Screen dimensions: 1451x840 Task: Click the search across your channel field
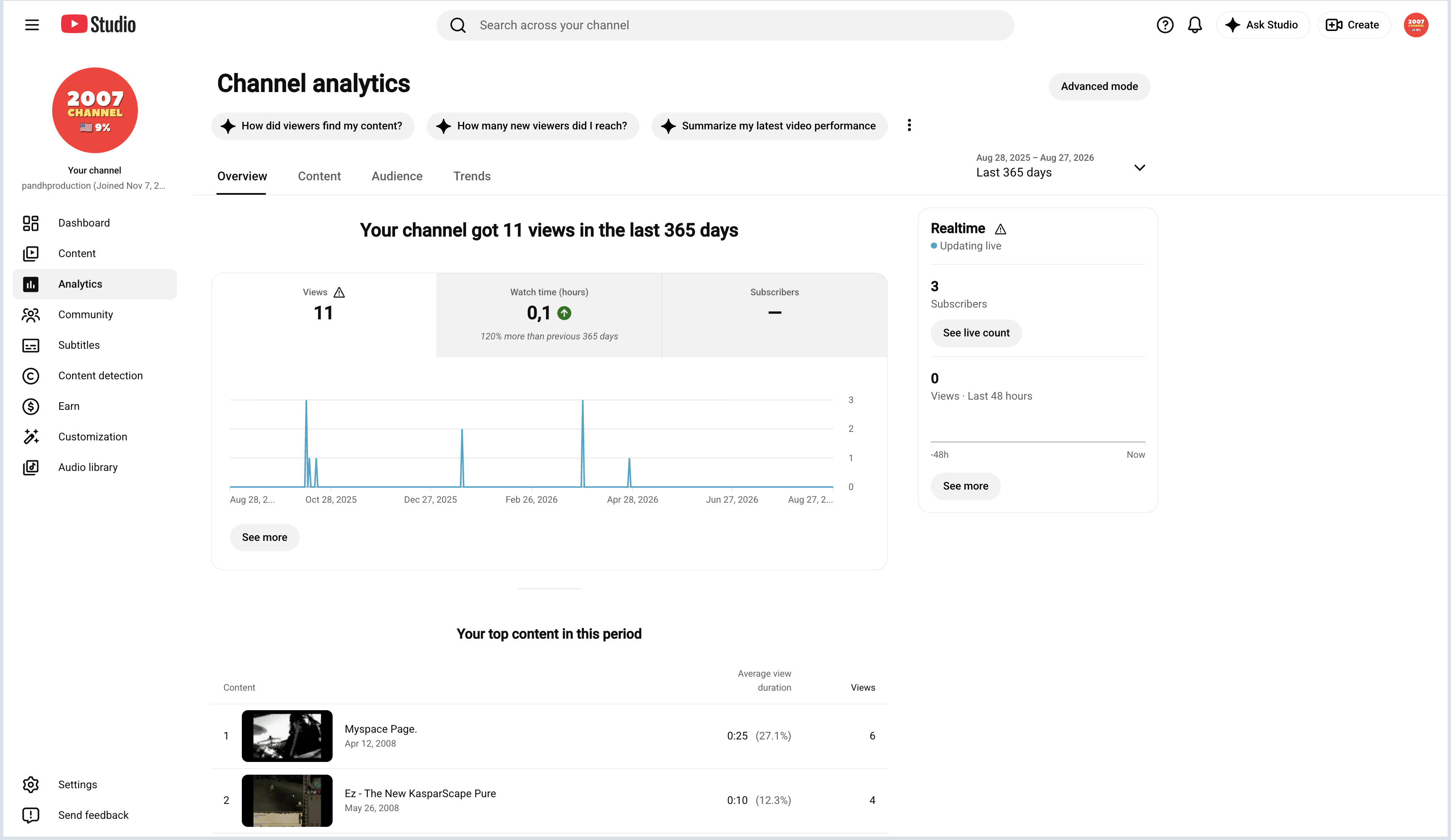tap(725, 25)
